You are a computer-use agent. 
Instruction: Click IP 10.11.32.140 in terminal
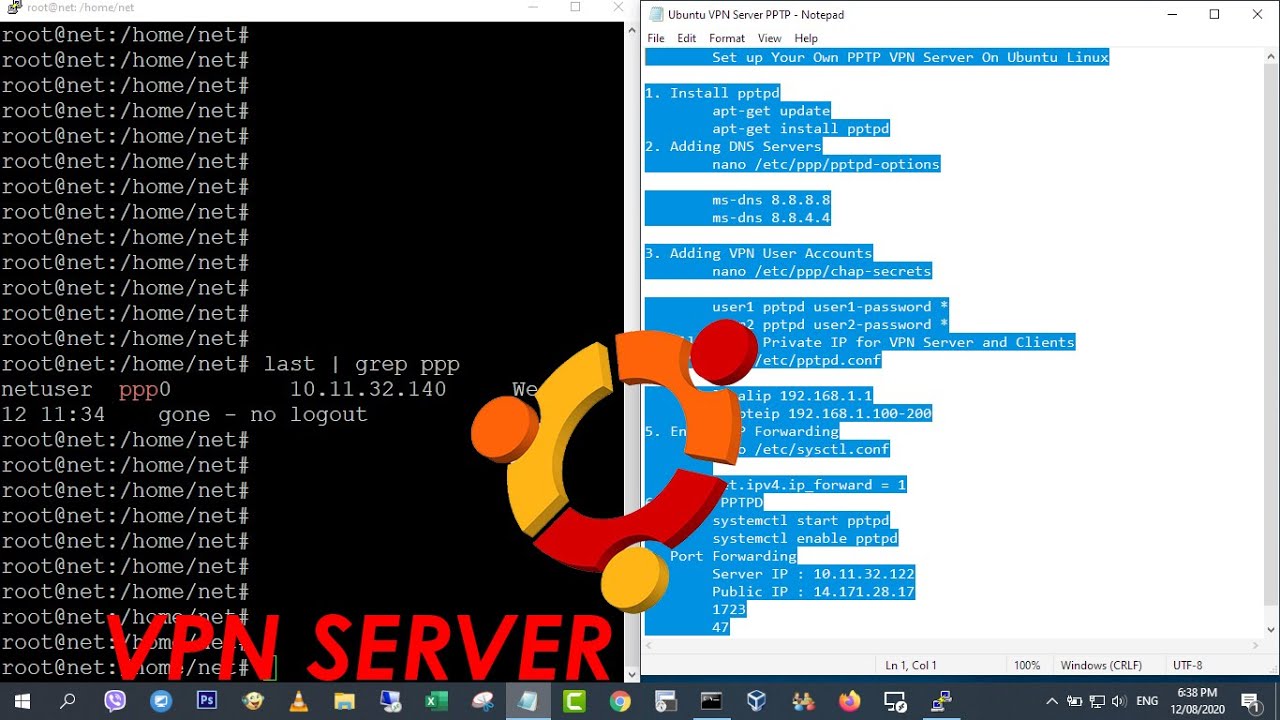(x=368, y=389)
